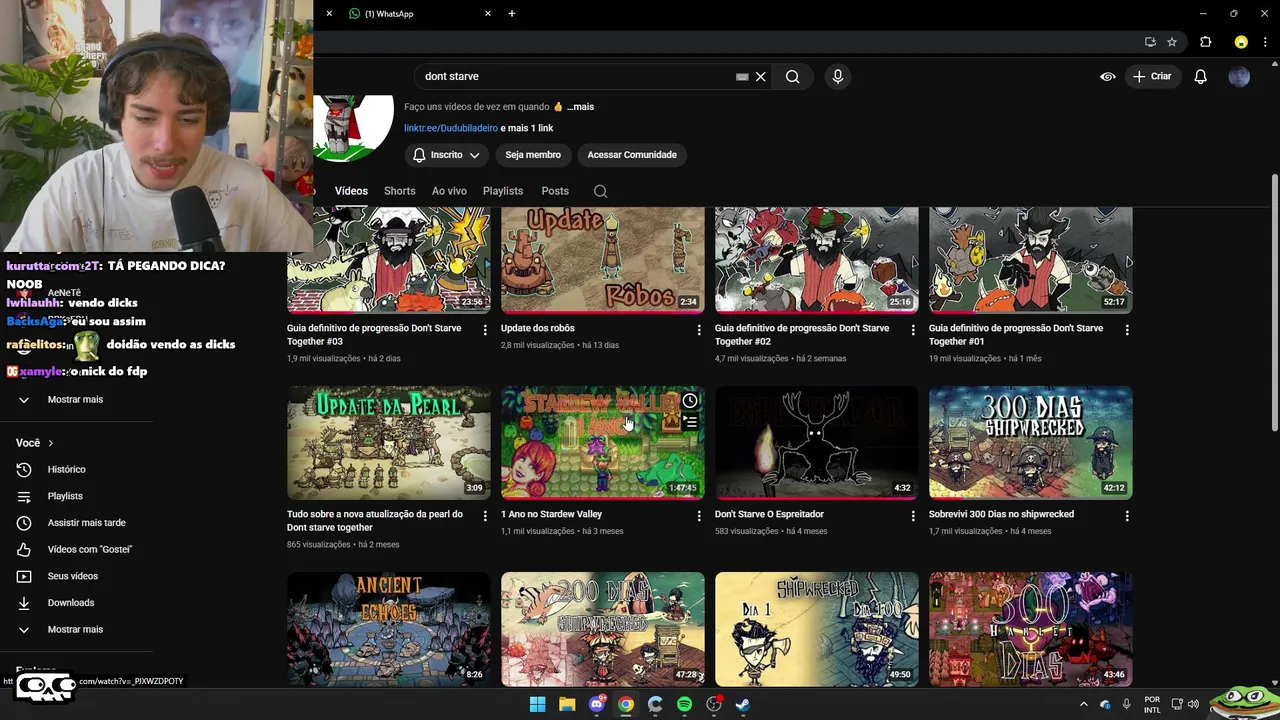Open Discord from the taskbar
Viewport: 1280px width, 720px height.
pyautogui.click(x=597, y=704)
